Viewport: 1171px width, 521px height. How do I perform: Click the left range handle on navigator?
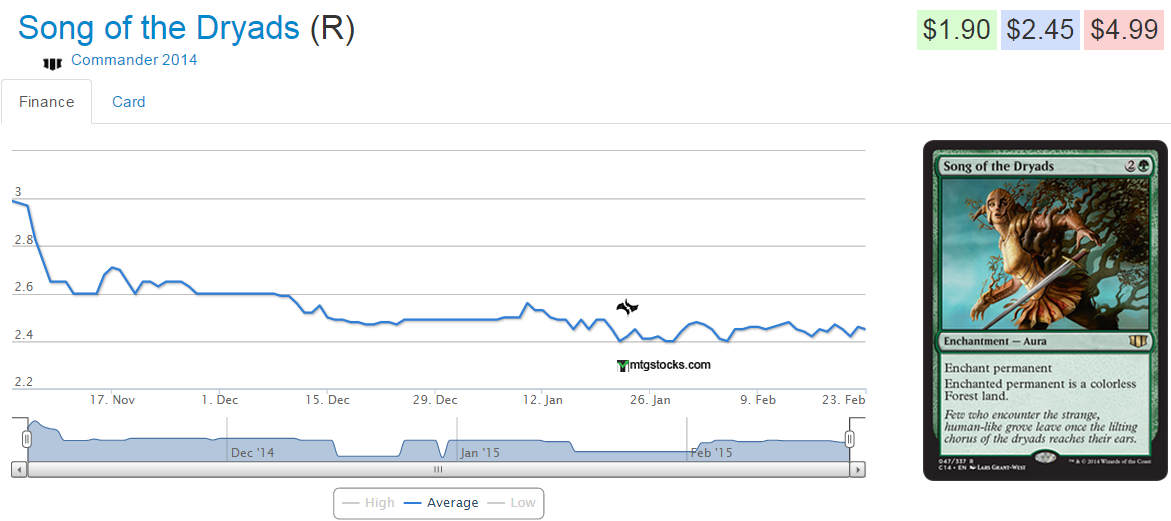click(28, 439)
